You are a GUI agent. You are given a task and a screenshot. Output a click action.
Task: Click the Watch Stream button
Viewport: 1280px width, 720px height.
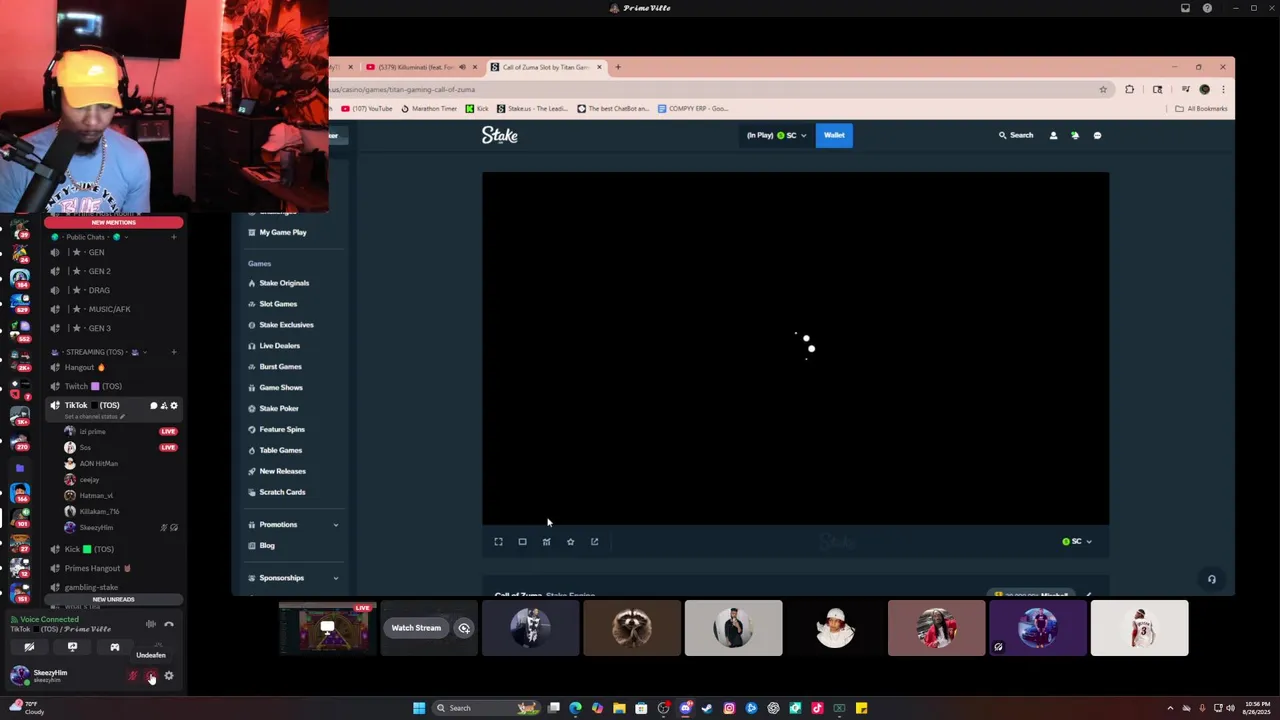(416, 628)
